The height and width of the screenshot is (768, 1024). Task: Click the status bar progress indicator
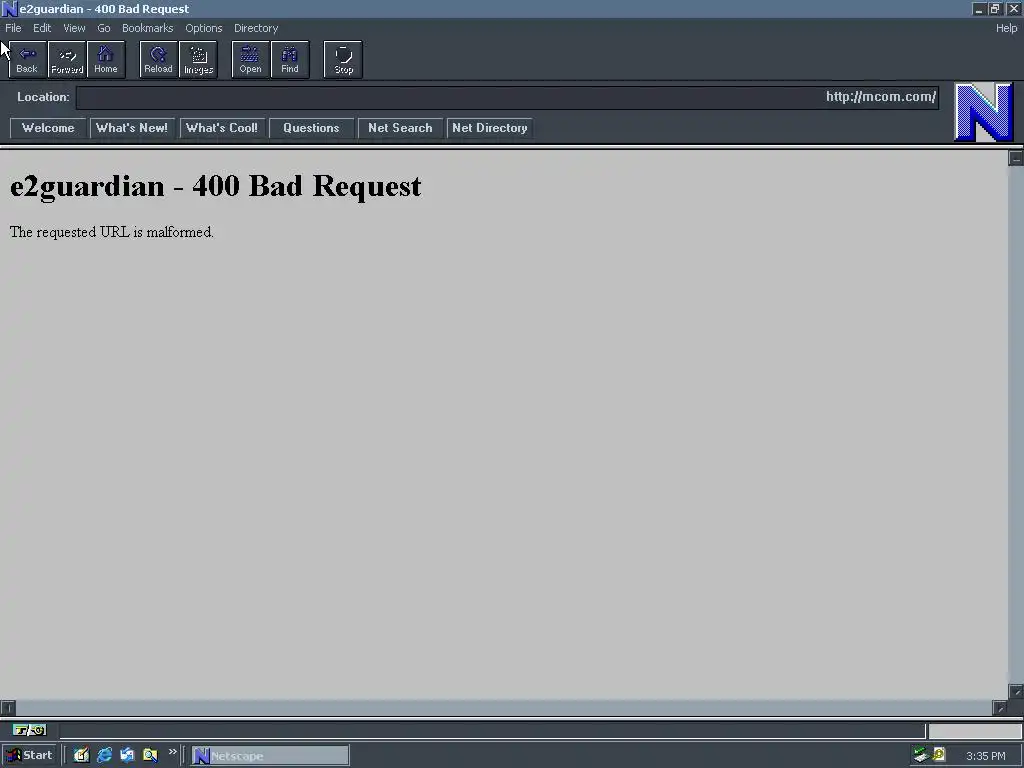point(975,730)
